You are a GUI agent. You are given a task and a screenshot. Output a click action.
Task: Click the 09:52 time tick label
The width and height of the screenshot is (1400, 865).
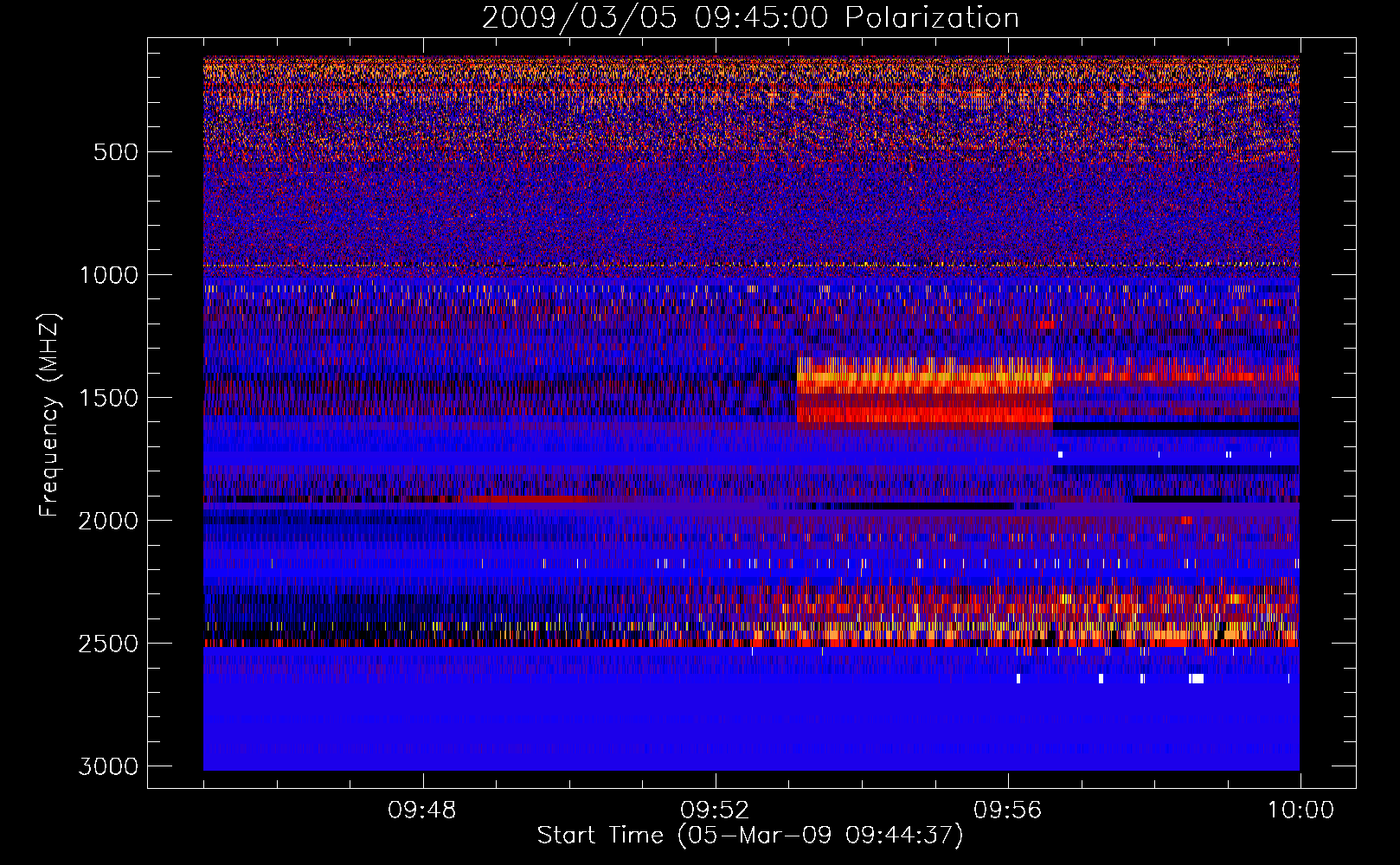(715, 811)
